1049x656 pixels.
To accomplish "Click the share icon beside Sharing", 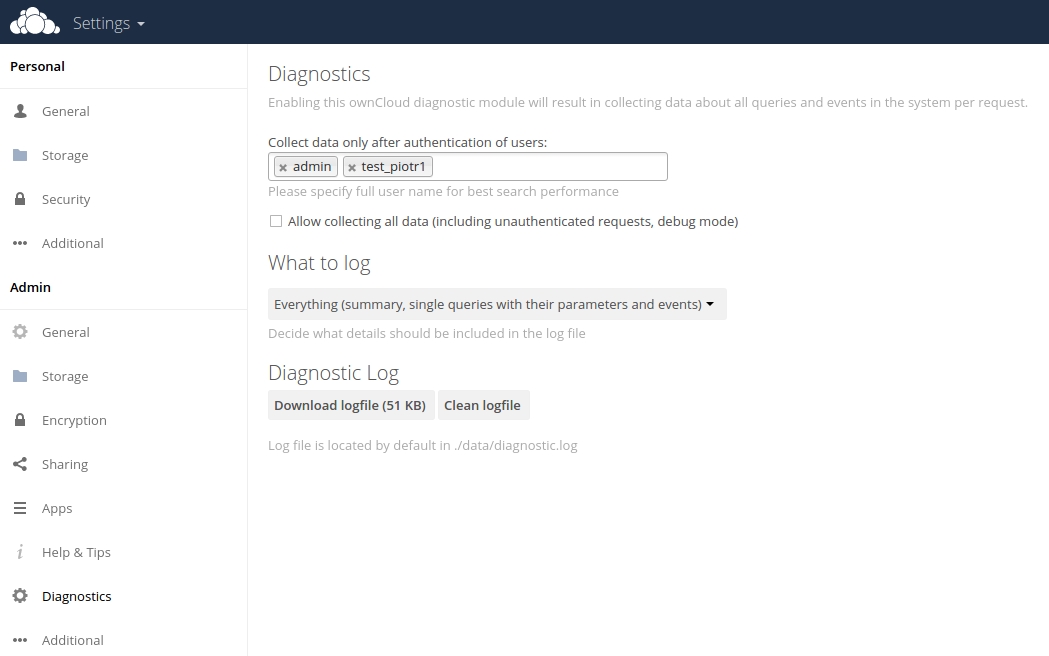I will [x=20, y=464].
